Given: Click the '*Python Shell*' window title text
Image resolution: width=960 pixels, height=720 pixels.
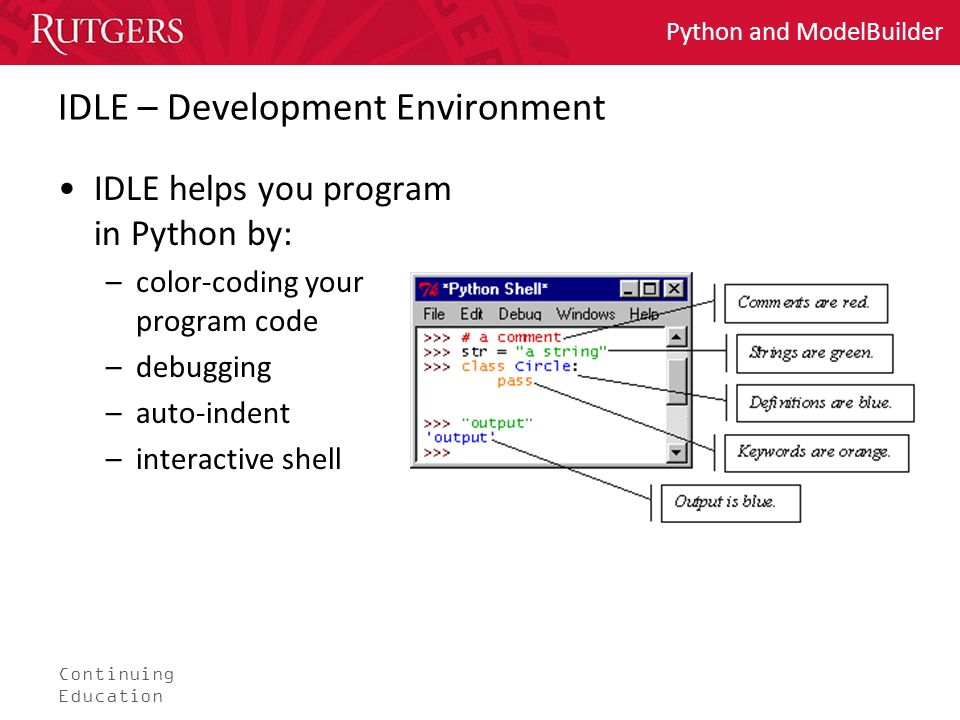Looking at the screenshot, I should [495, 289].
